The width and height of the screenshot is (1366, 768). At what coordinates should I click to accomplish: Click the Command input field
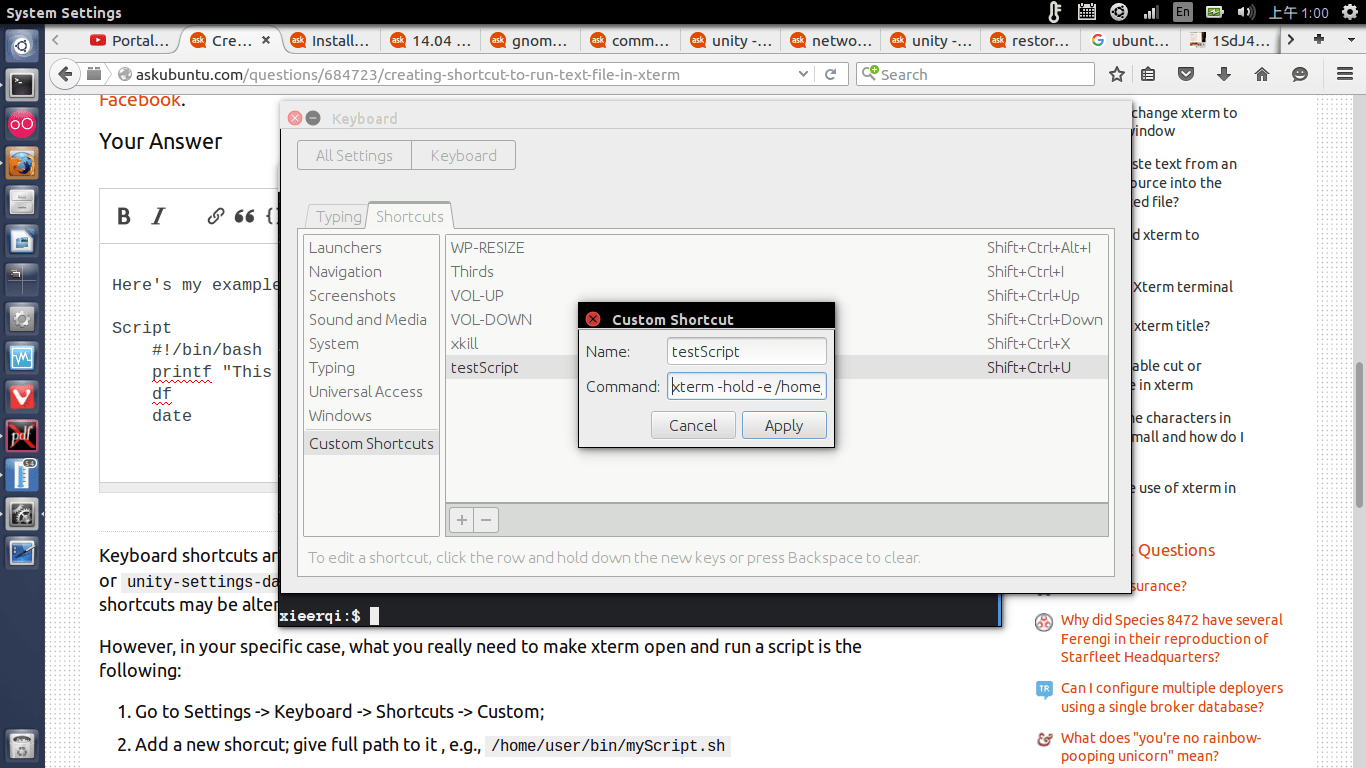click(x=746, y=386)
